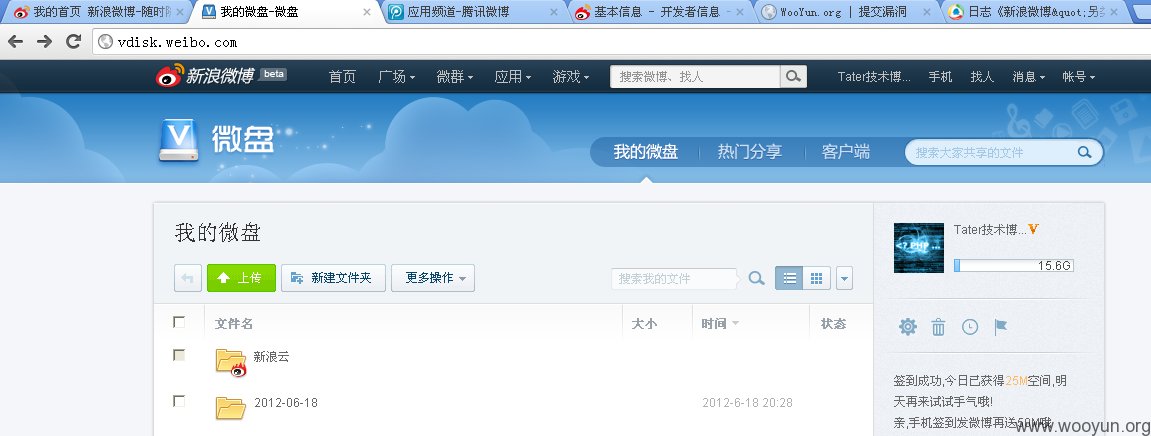Image resolution: width=1151 pixels, height=436 pixels.
Task: Open the clock history icon
Action: tap(970, 327)
